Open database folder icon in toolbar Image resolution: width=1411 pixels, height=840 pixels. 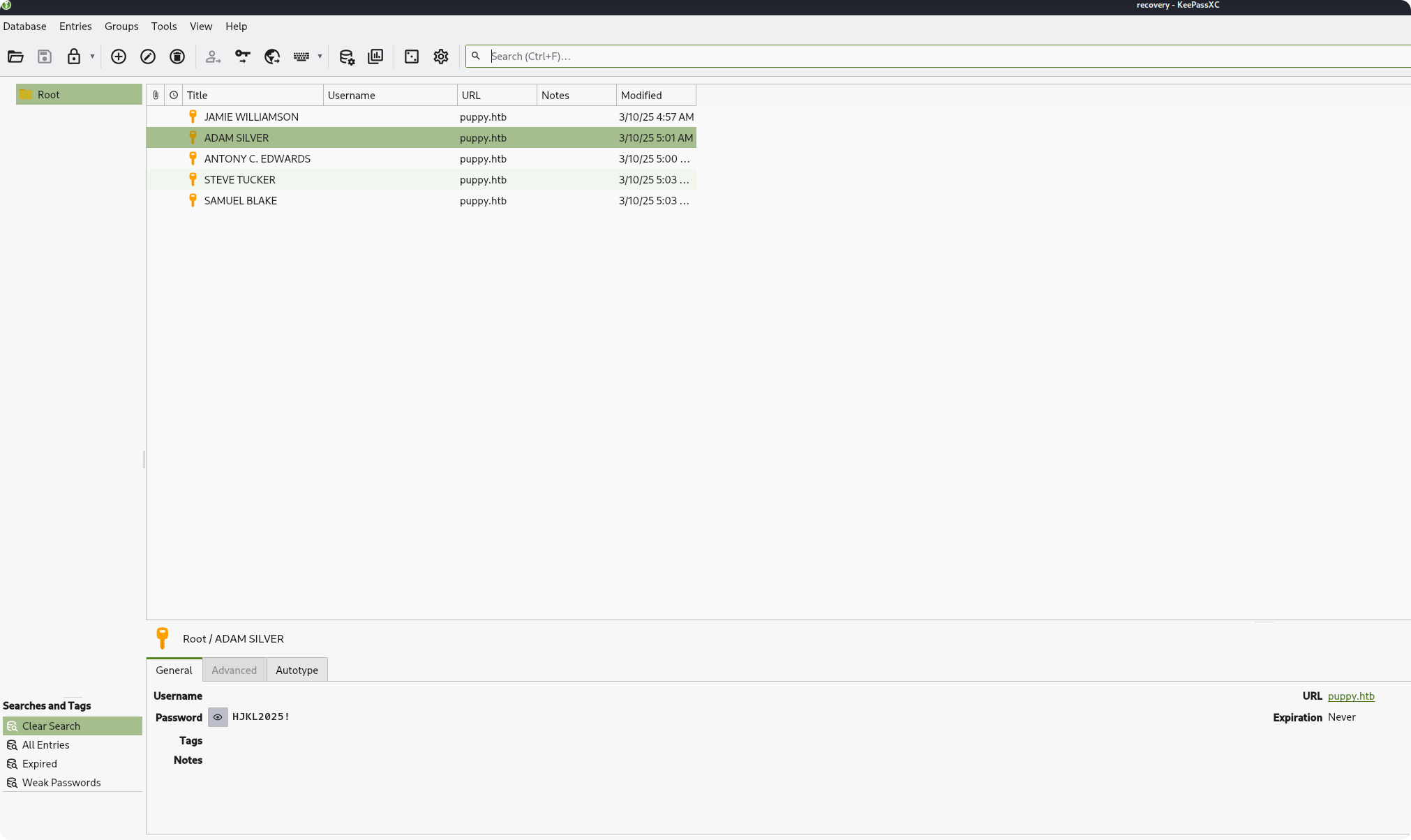click(x=15, y=57)
